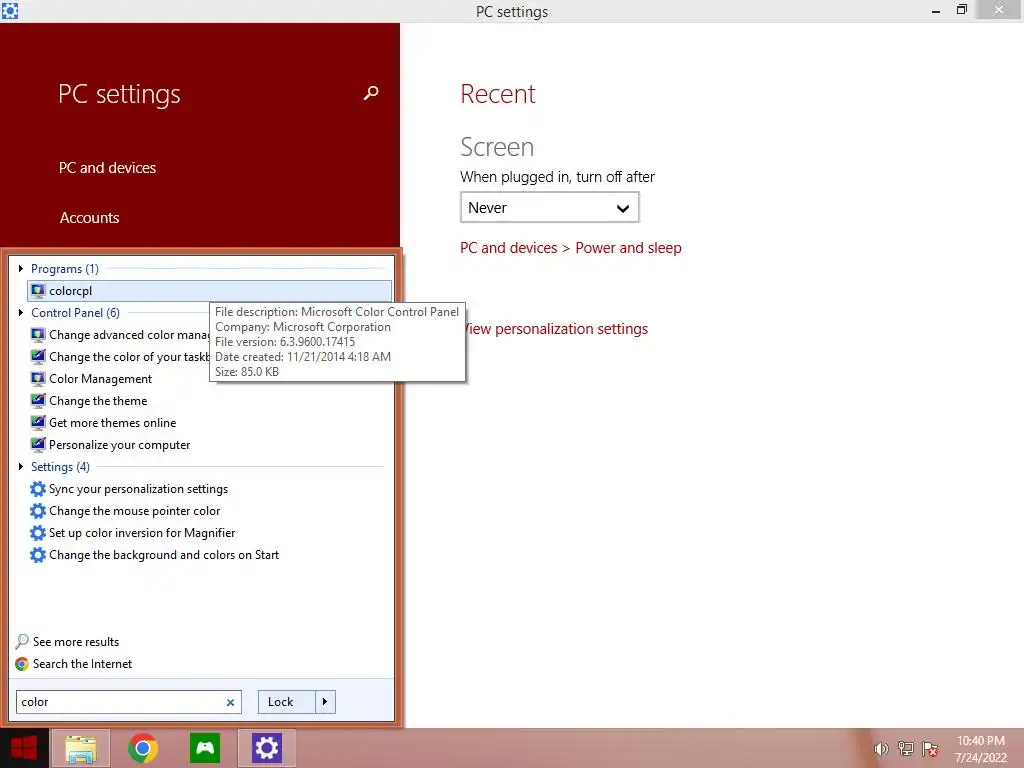
Task: Clear the search box with the X icon
Action: click(x=231, y=703)
